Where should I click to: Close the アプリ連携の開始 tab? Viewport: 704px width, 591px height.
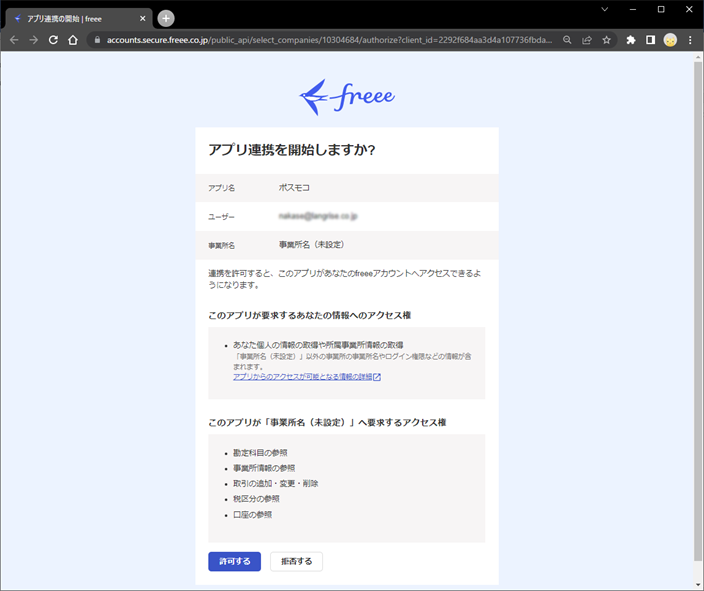142,18
